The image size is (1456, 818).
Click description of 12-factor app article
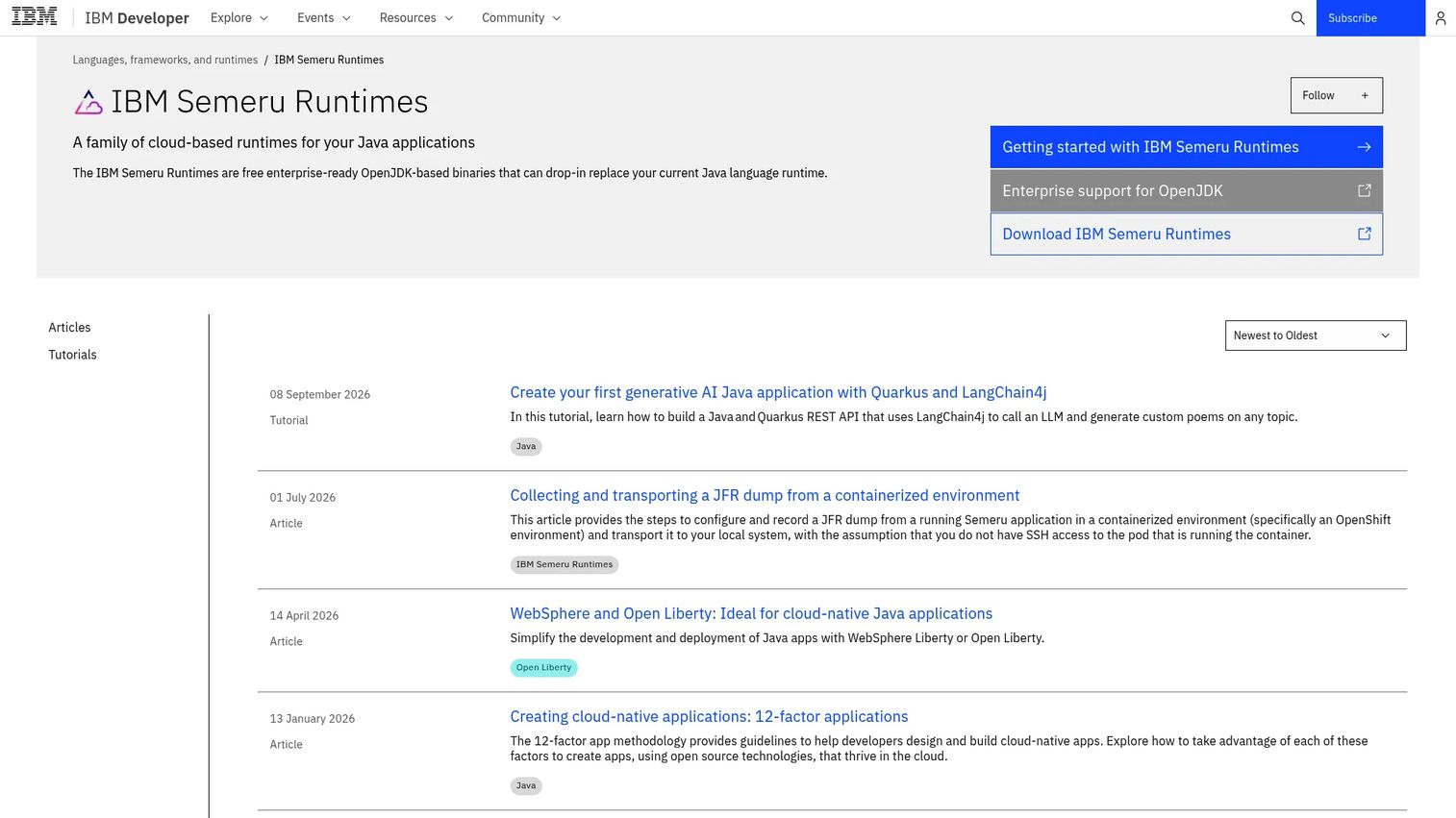[x=939, y=749]
